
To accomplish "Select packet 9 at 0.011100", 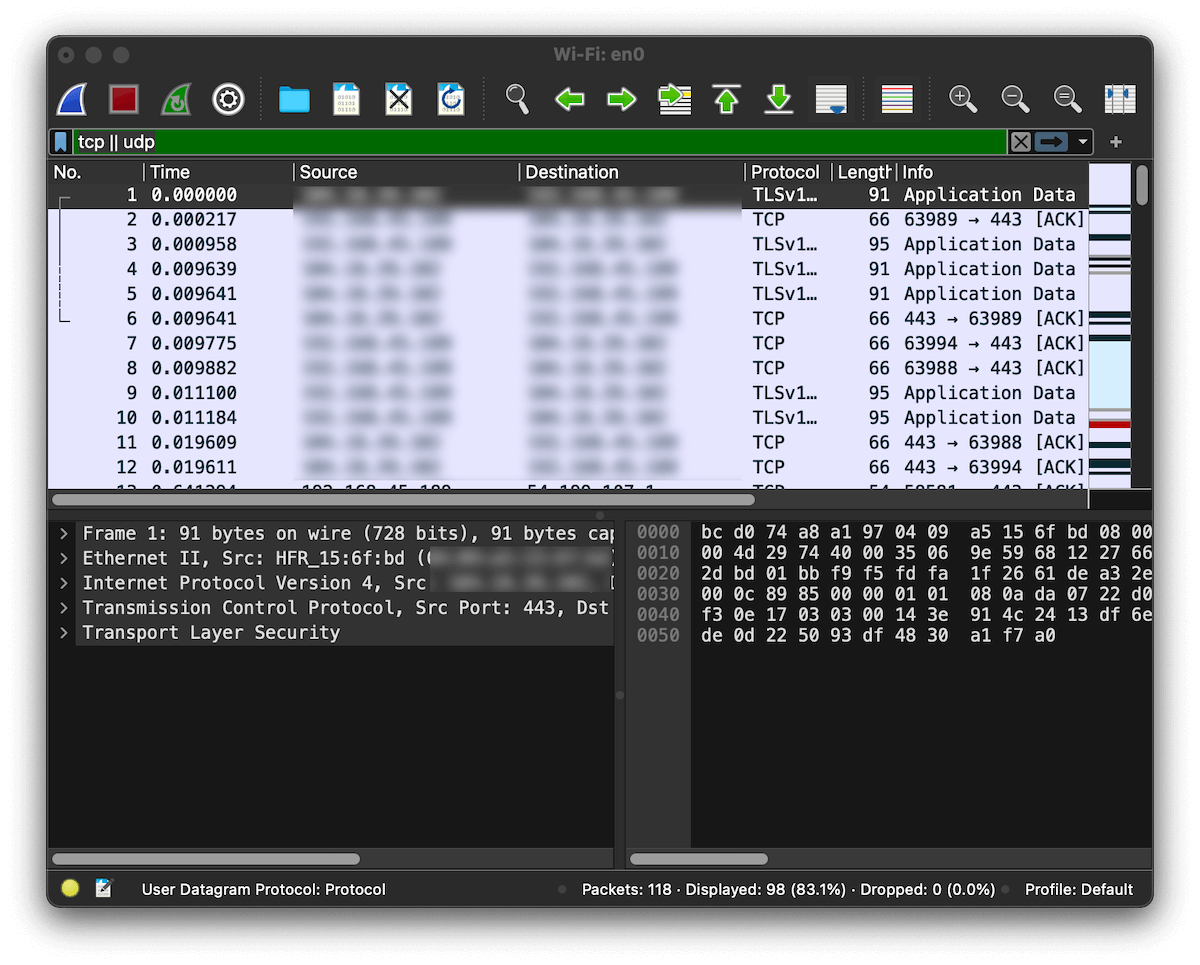I will 568,393.
